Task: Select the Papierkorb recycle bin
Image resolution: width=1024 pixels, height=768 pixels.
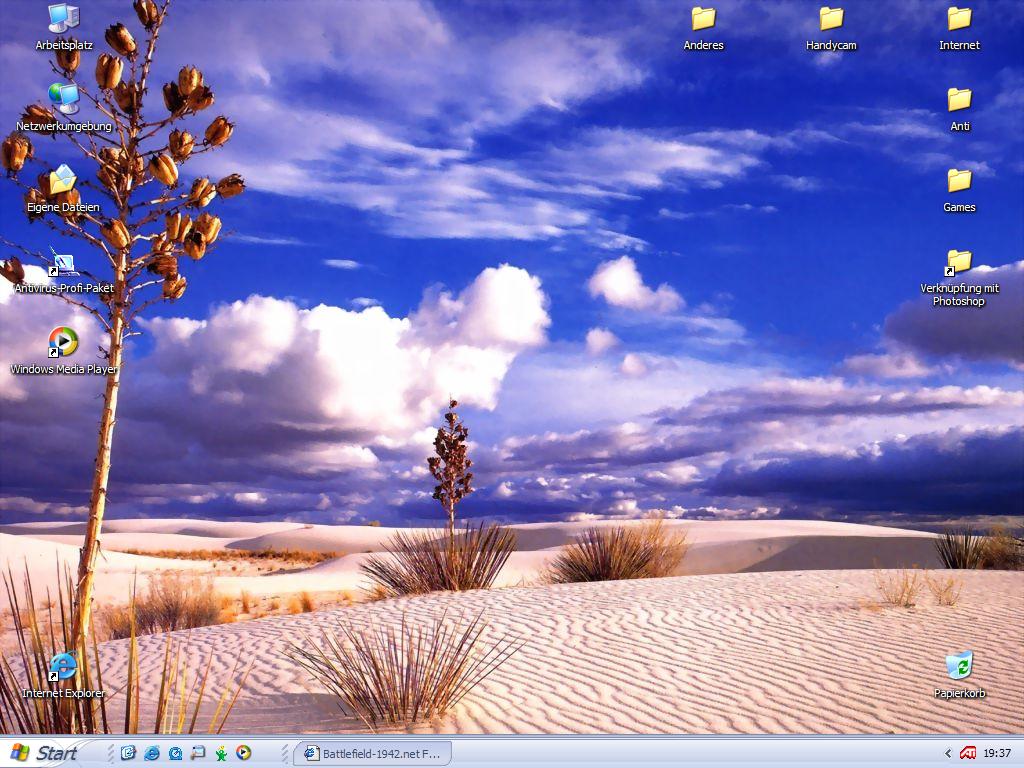Action: point(959,675)
